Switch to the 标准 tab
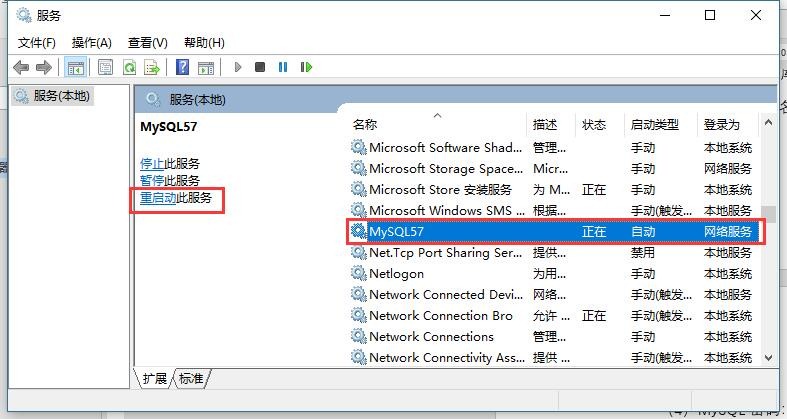This screenshot has width=787, height=419. 191,379
